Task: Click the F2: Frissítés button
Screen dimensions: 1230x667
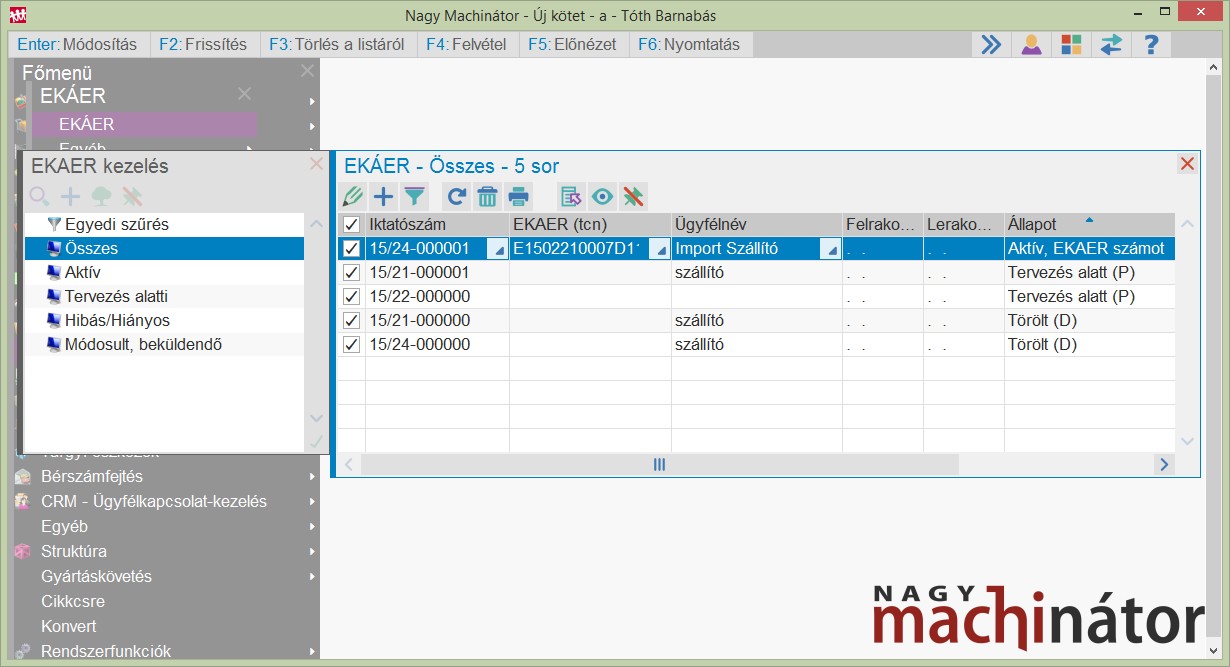Action: click(205, 44)
